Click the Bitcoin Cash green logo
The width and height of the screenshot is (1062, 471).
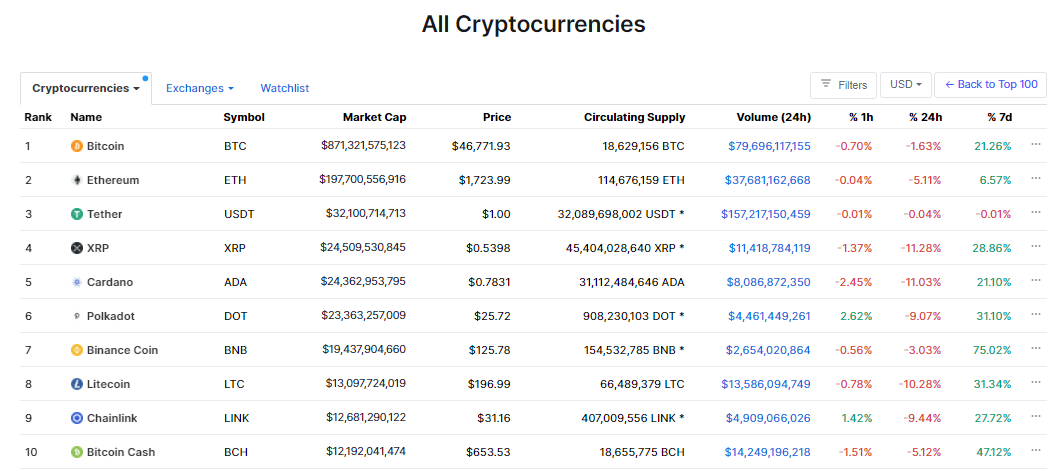(x=77, y=452)
